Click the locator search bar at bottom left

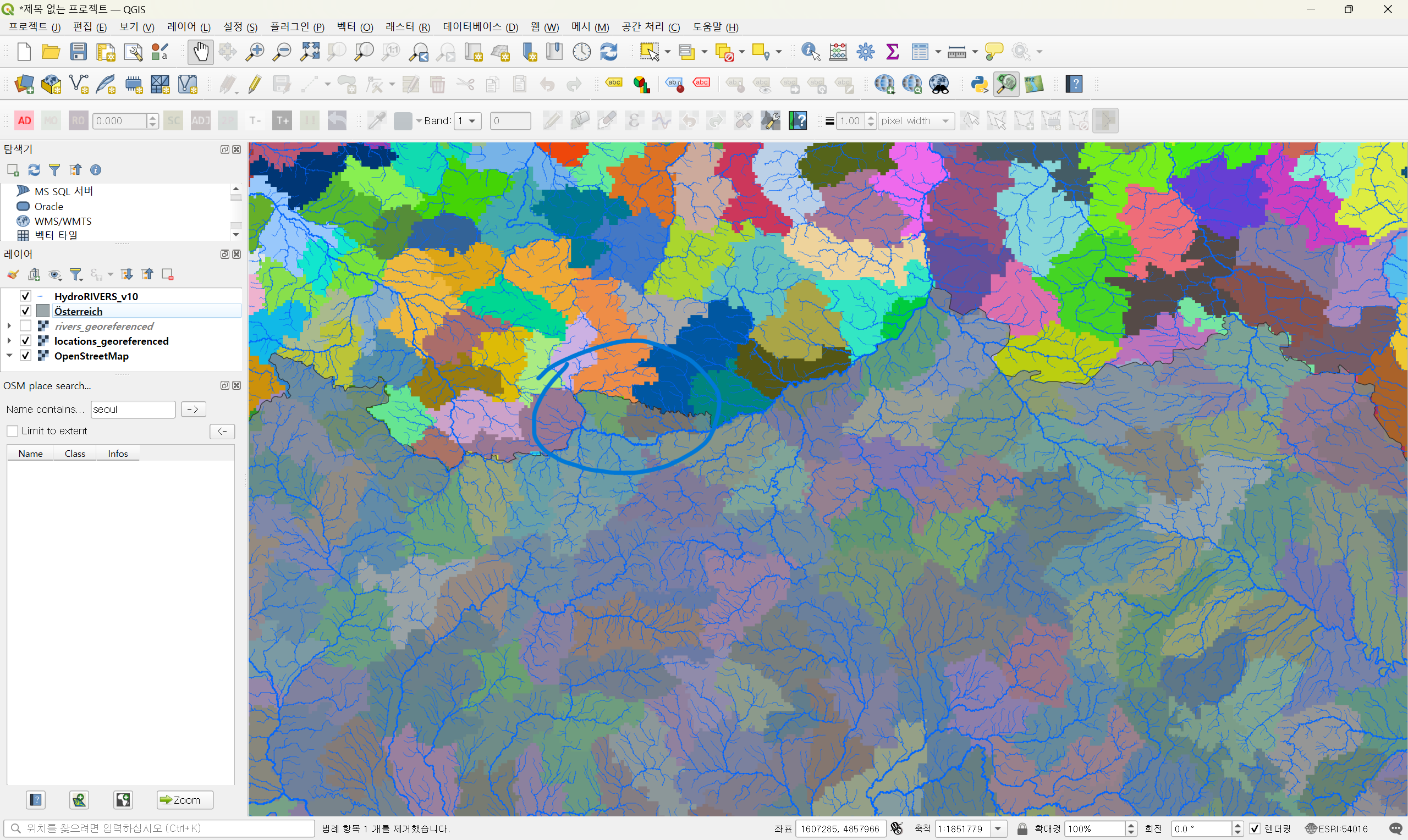click(x=159, y=828)
